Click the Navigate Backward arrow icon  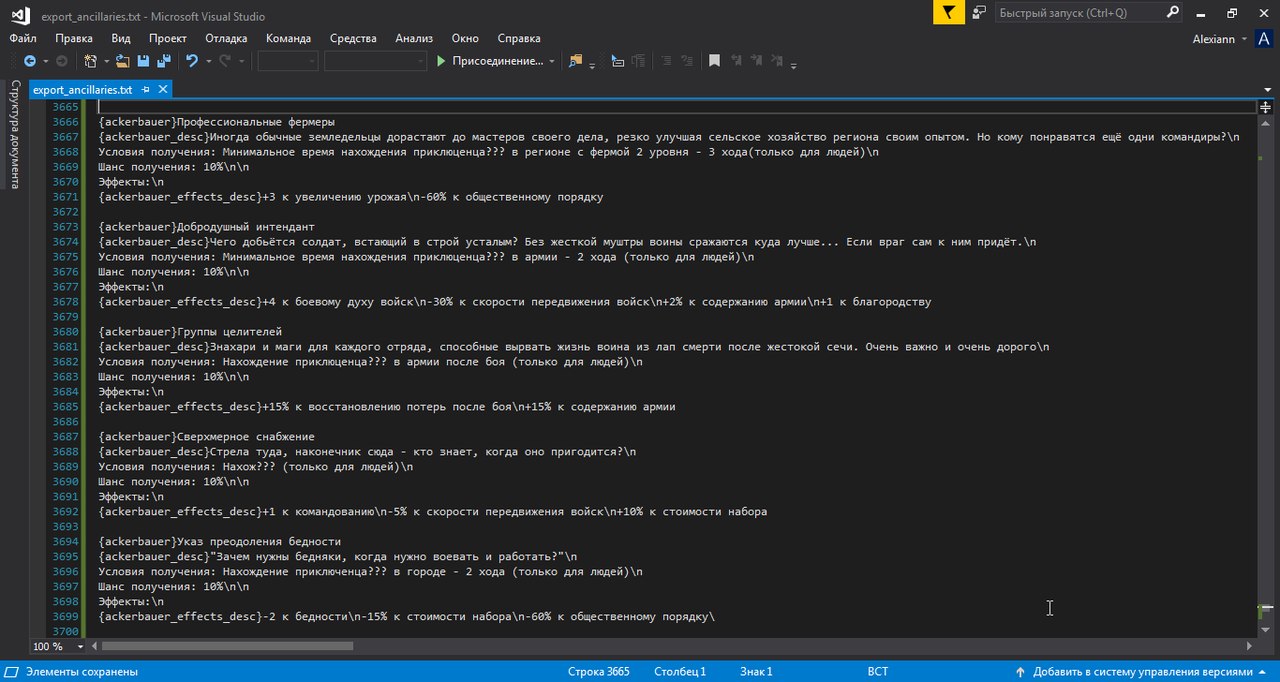point(30,61)
